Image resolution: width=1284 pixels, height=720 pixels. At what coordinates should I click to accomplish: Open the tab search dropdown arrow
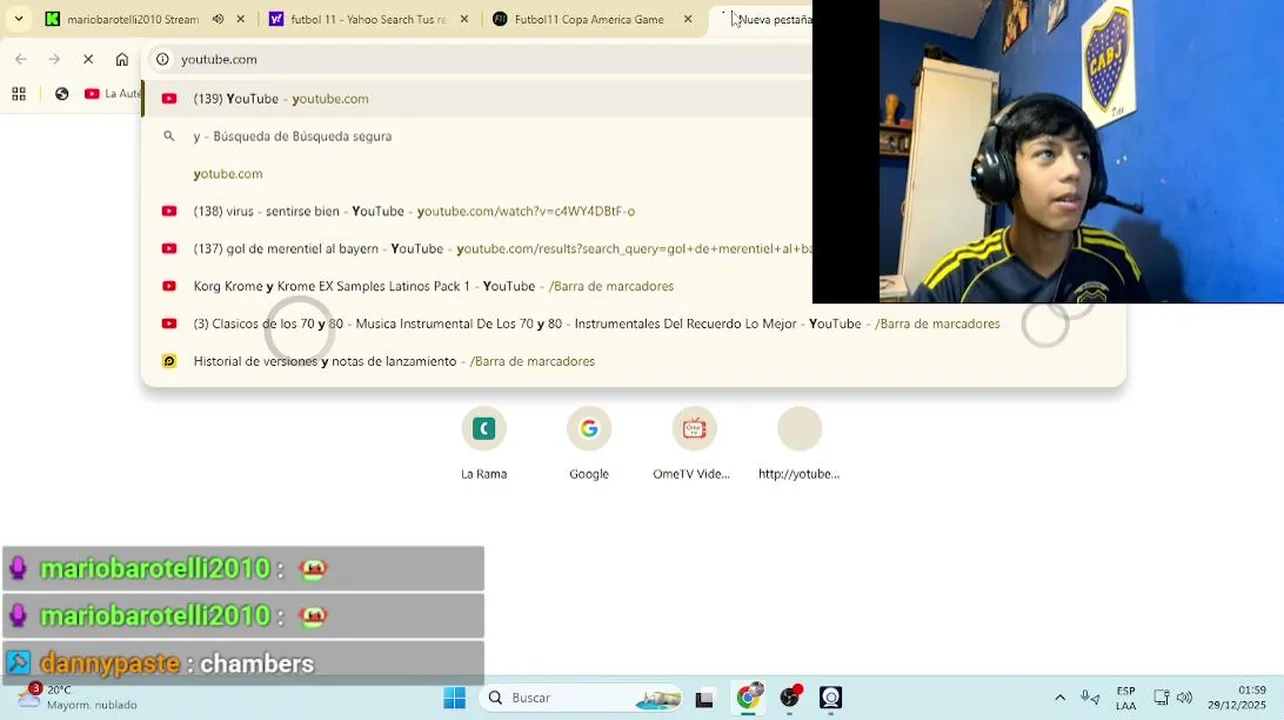point(18,19)
